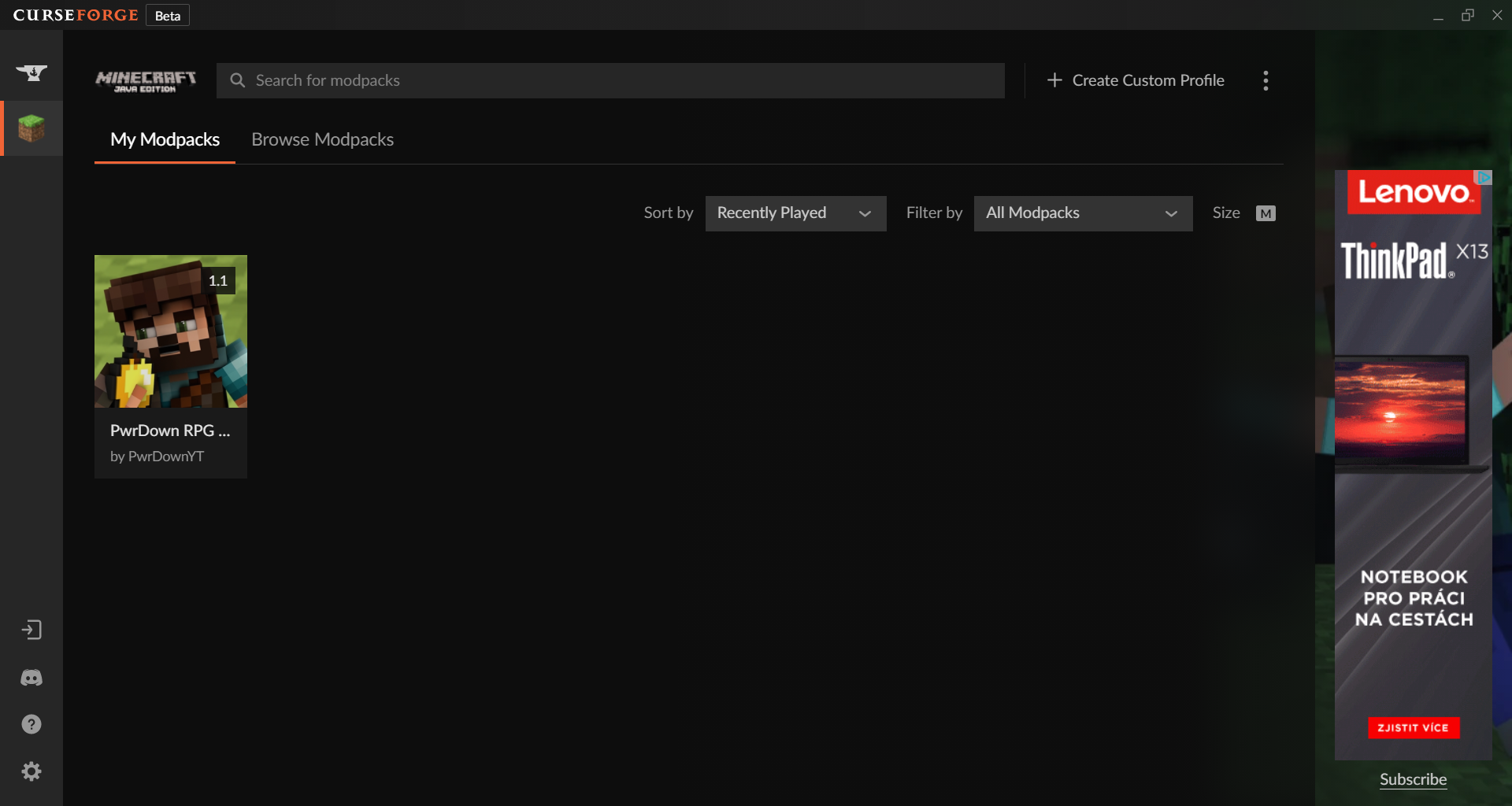
Task: Expand the Recently Played sort dropdown
Action: tap(795, 213)
